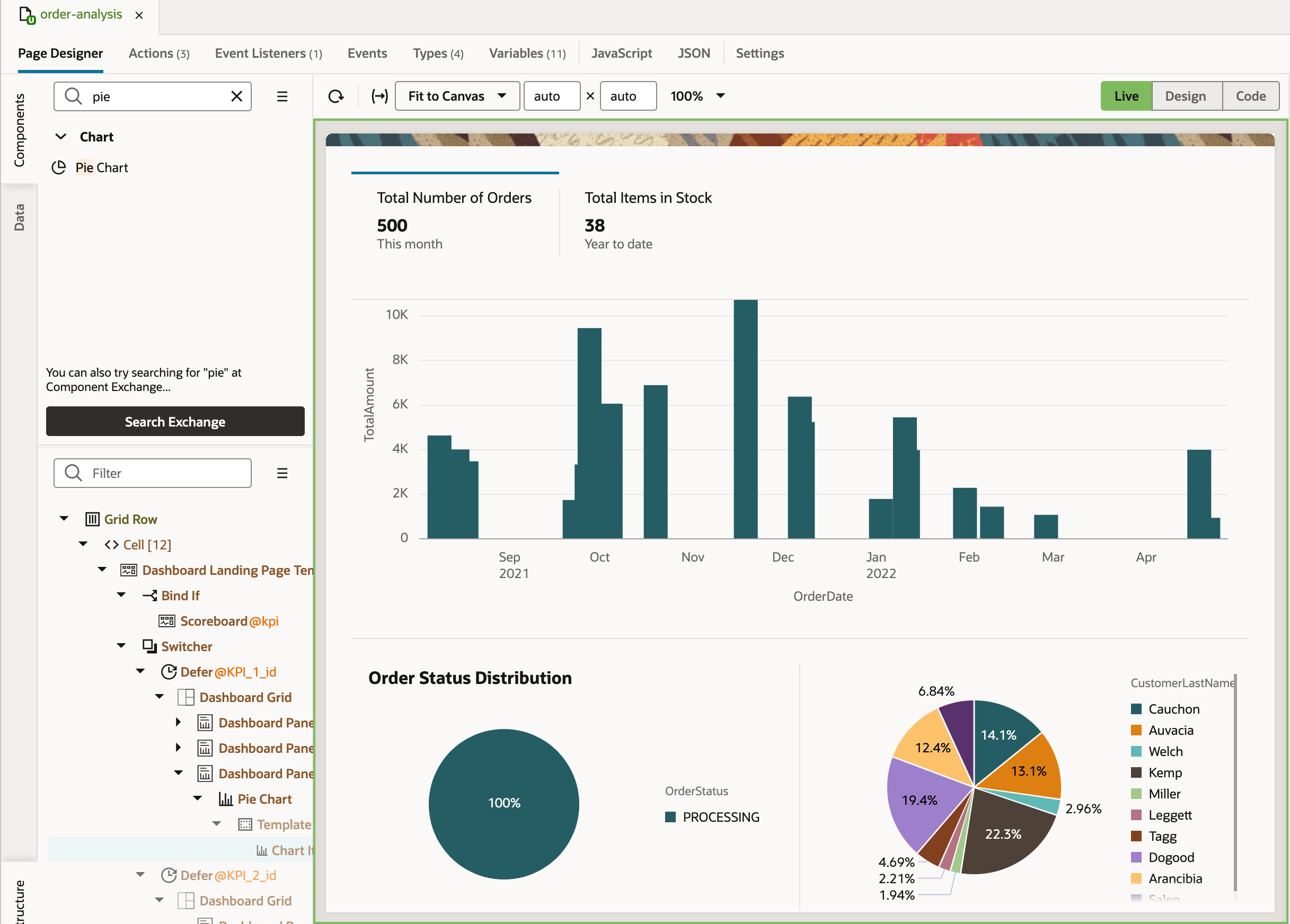Open the Fit to Canvas dropdown

pos(457,95)
